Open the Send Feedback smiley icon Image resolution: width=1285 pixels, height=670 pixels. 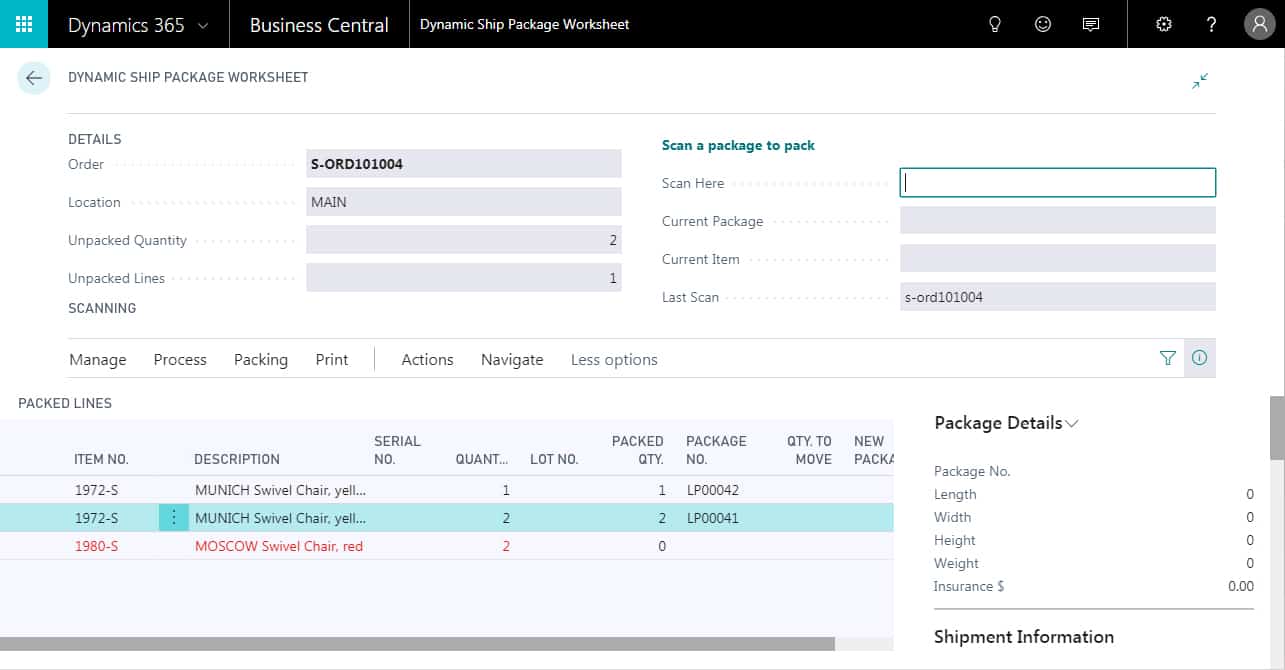(1043, 24)
